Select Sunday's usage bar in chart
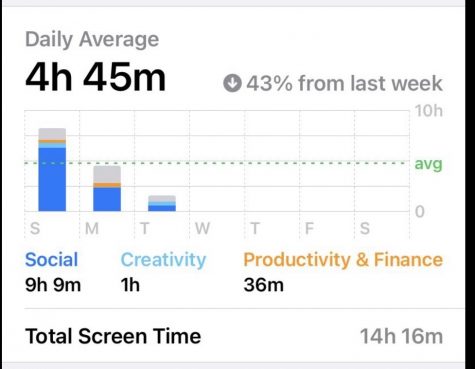This screenshot has height=369, width=475. coord(52,170)
